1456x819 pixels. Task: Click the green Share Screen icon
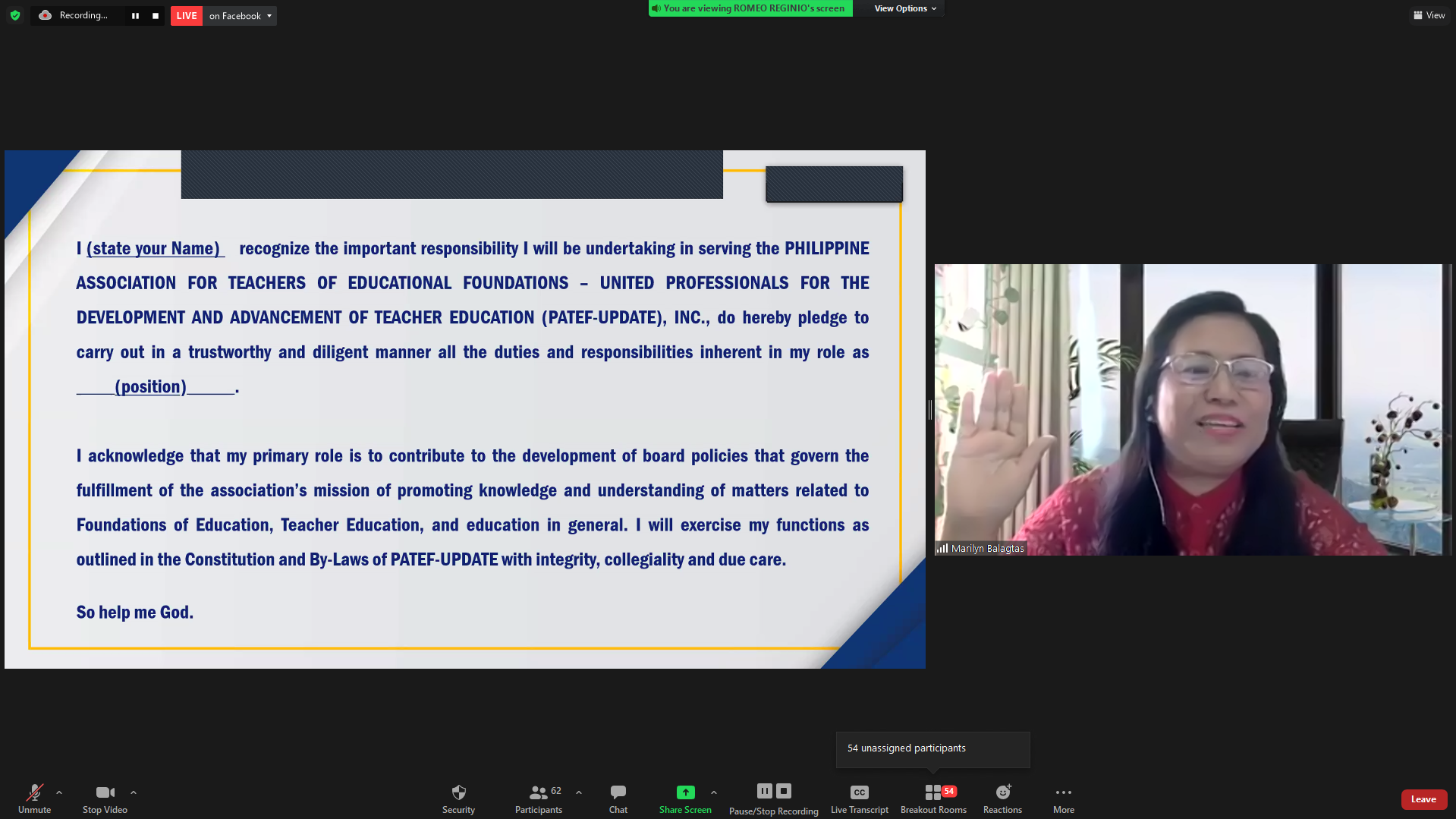point(685,792)
